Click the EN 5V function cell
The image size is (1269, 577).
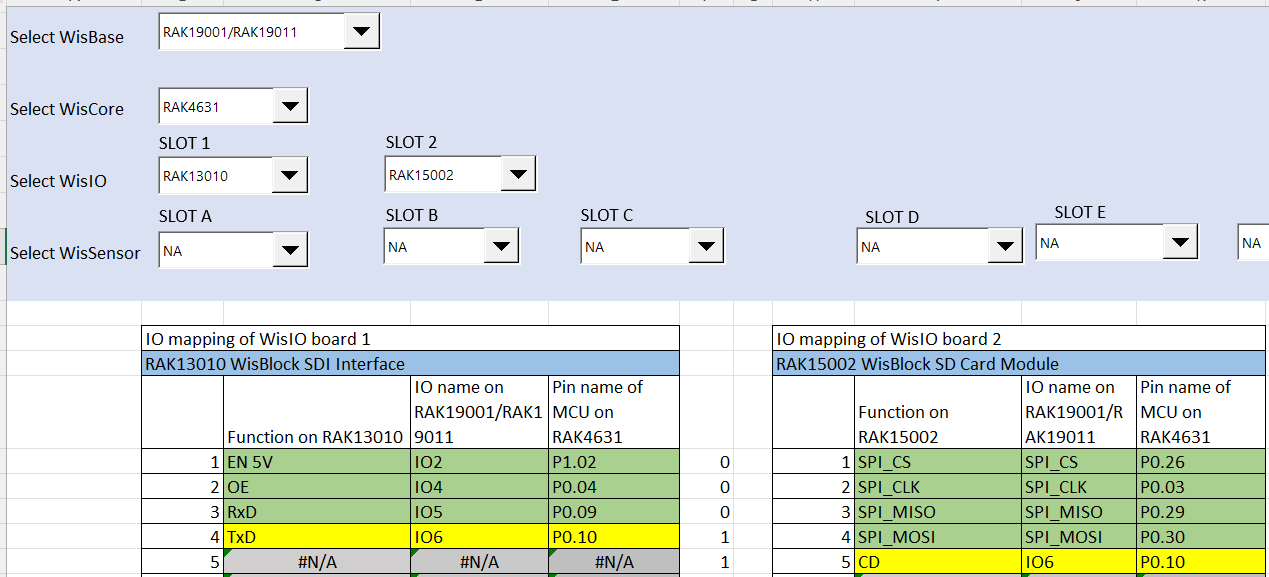pos(316,463)
